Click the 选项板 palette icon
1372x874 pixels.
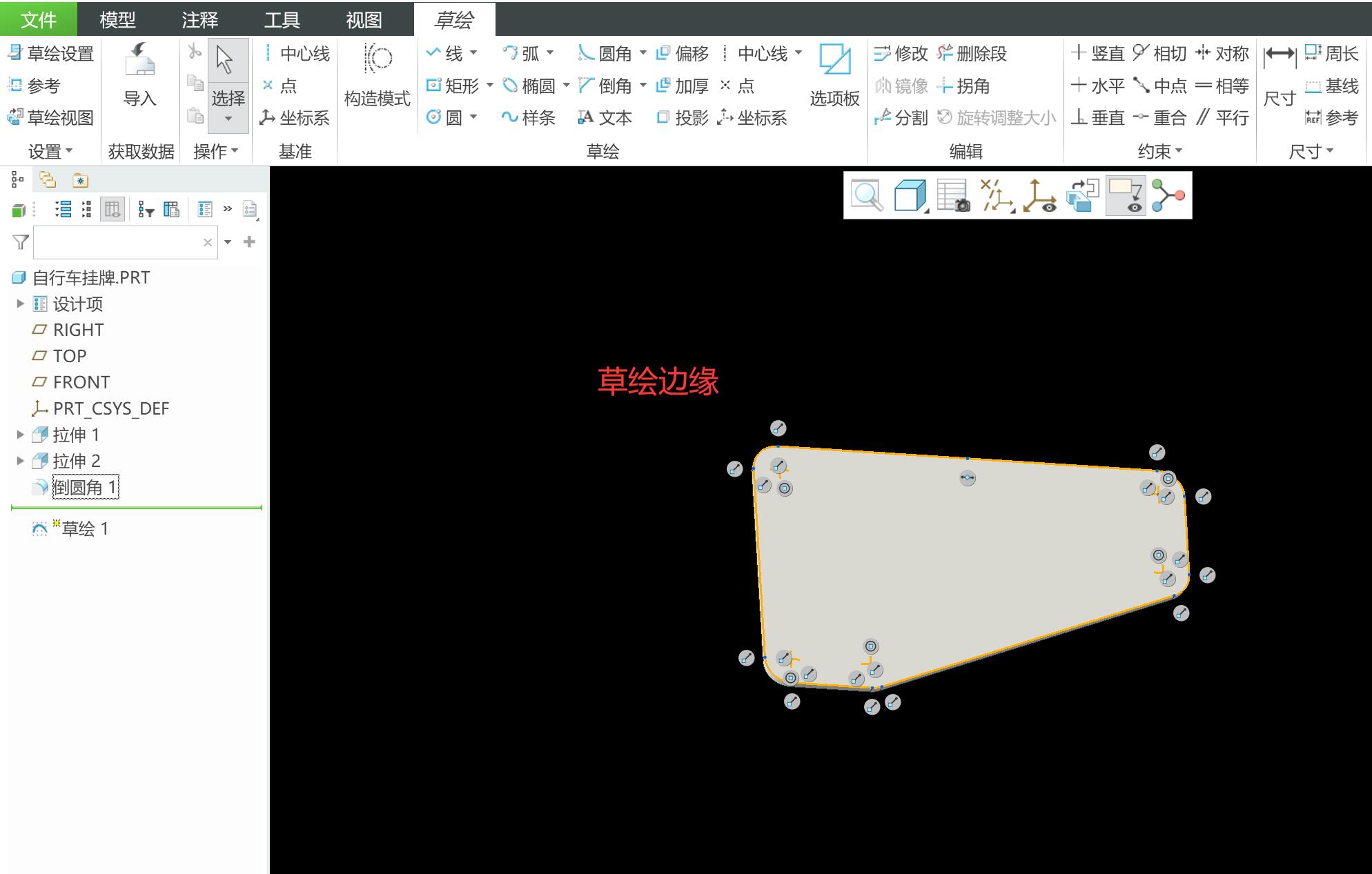(x=834, y=61)
